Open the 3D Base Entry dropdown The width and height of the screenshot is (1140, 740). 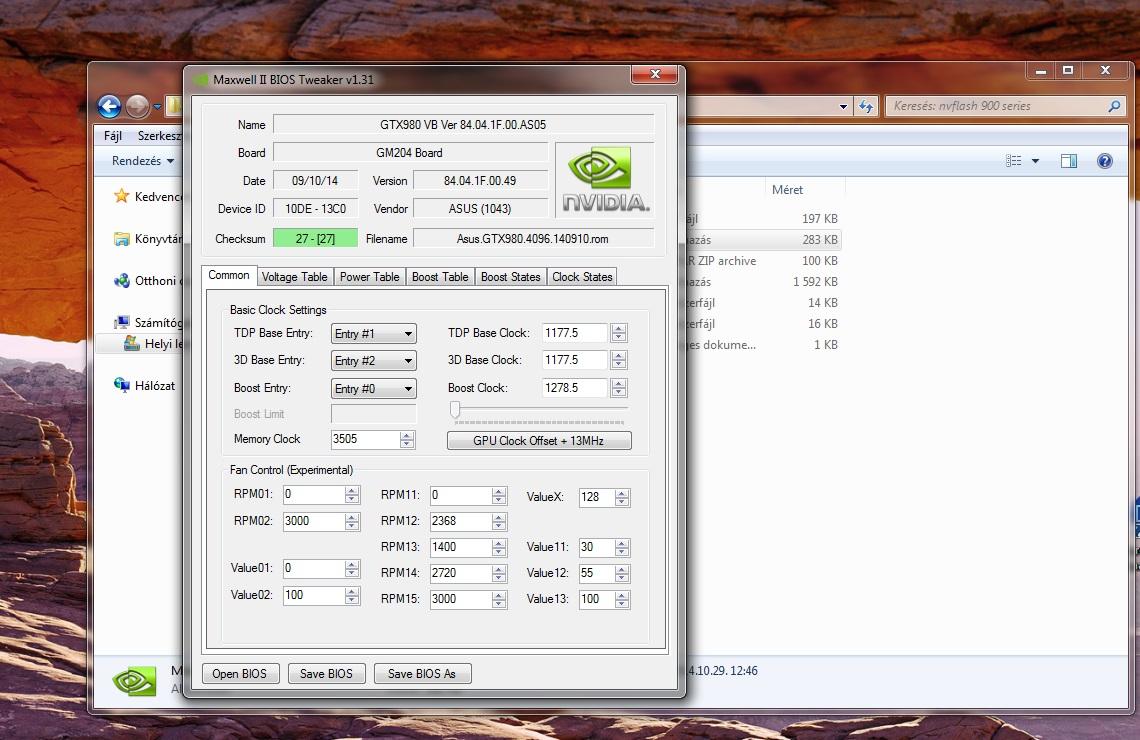(373, 361)
